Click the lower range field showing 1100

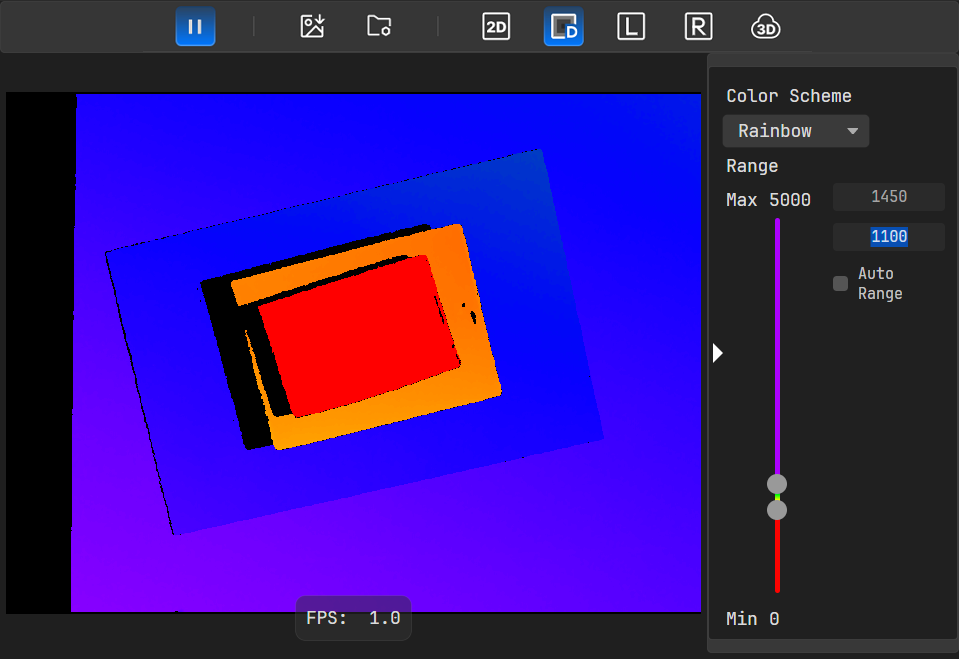(x=888, y=237)
